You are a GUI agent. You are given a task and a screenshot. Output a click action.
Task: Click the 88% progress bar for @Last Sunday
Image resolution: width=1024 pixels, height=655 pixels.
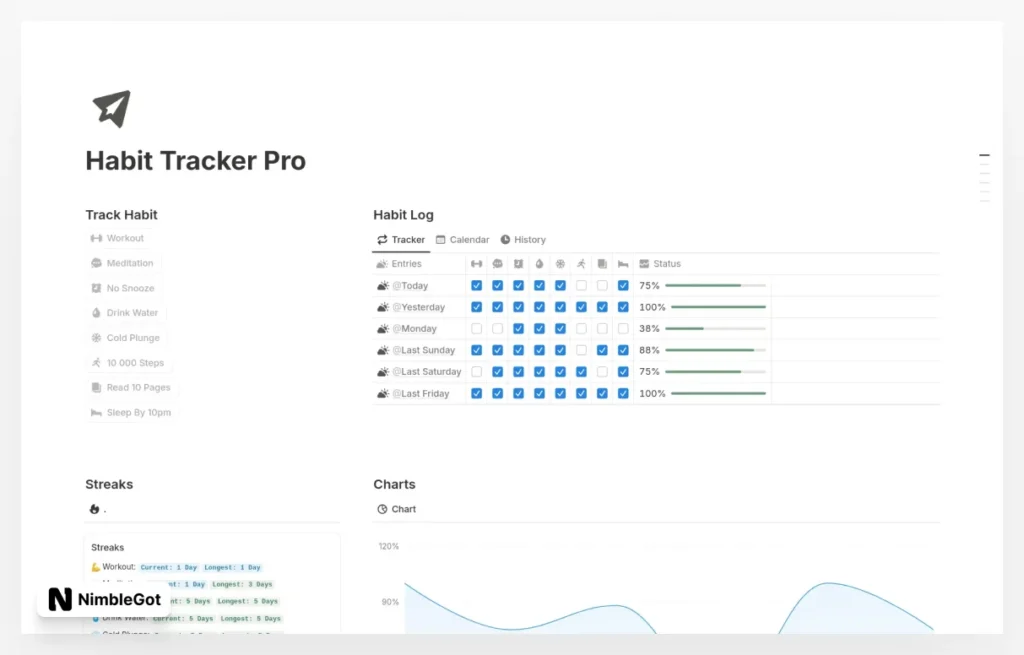715,350
